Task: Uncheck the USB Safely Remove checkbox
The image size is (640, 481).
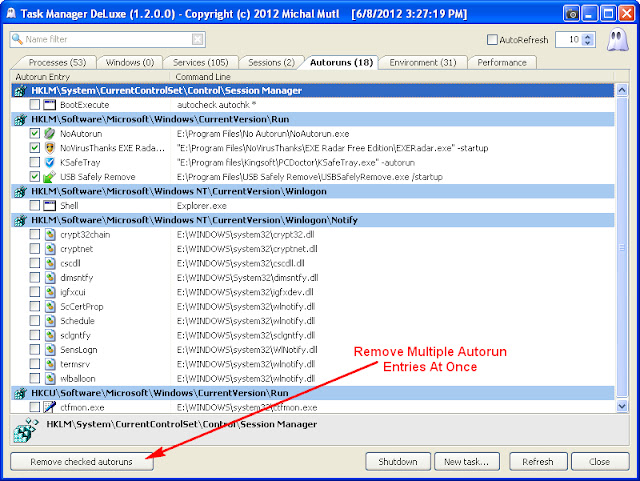Action: [35, 177]
